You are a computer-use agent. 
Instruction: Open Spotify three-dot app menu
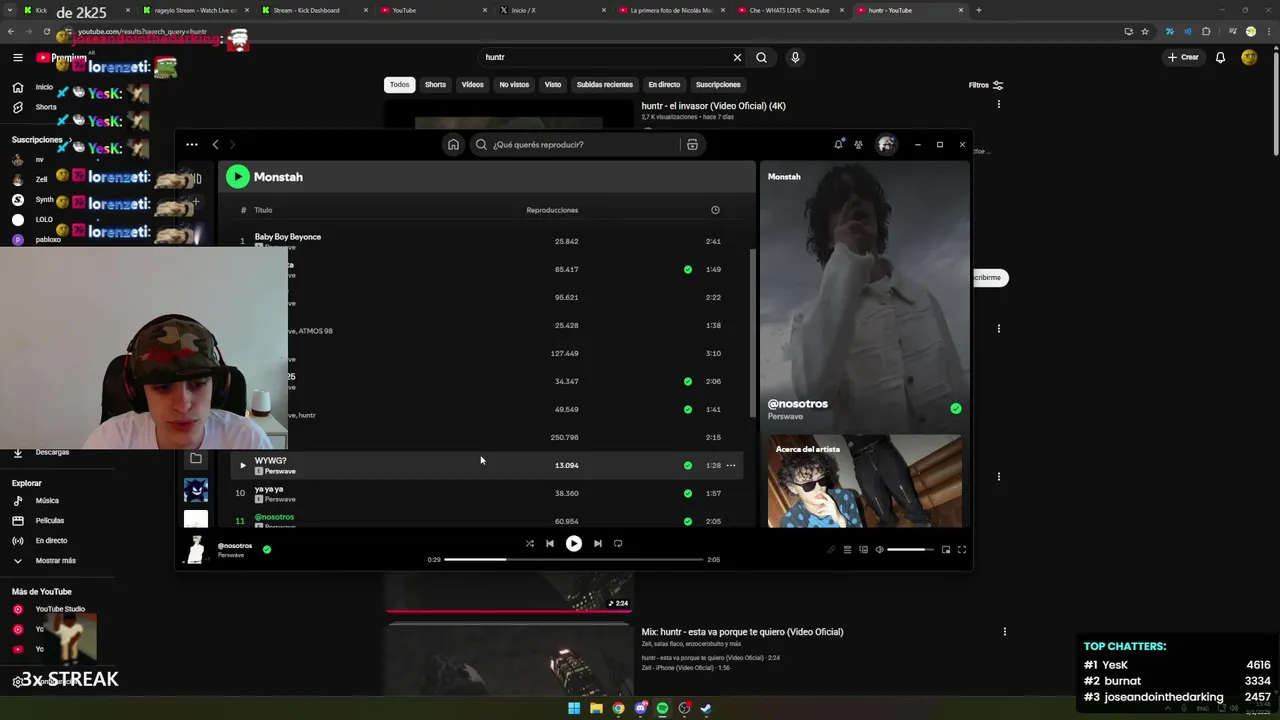(x=192, y=144)
